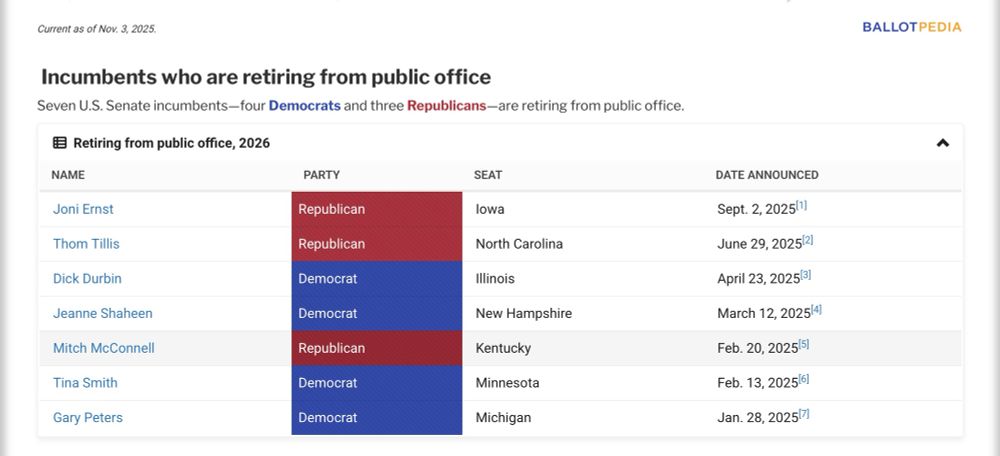Click the red Republicans link in summary
The image size is (1000, 456).
pos(446,105)
